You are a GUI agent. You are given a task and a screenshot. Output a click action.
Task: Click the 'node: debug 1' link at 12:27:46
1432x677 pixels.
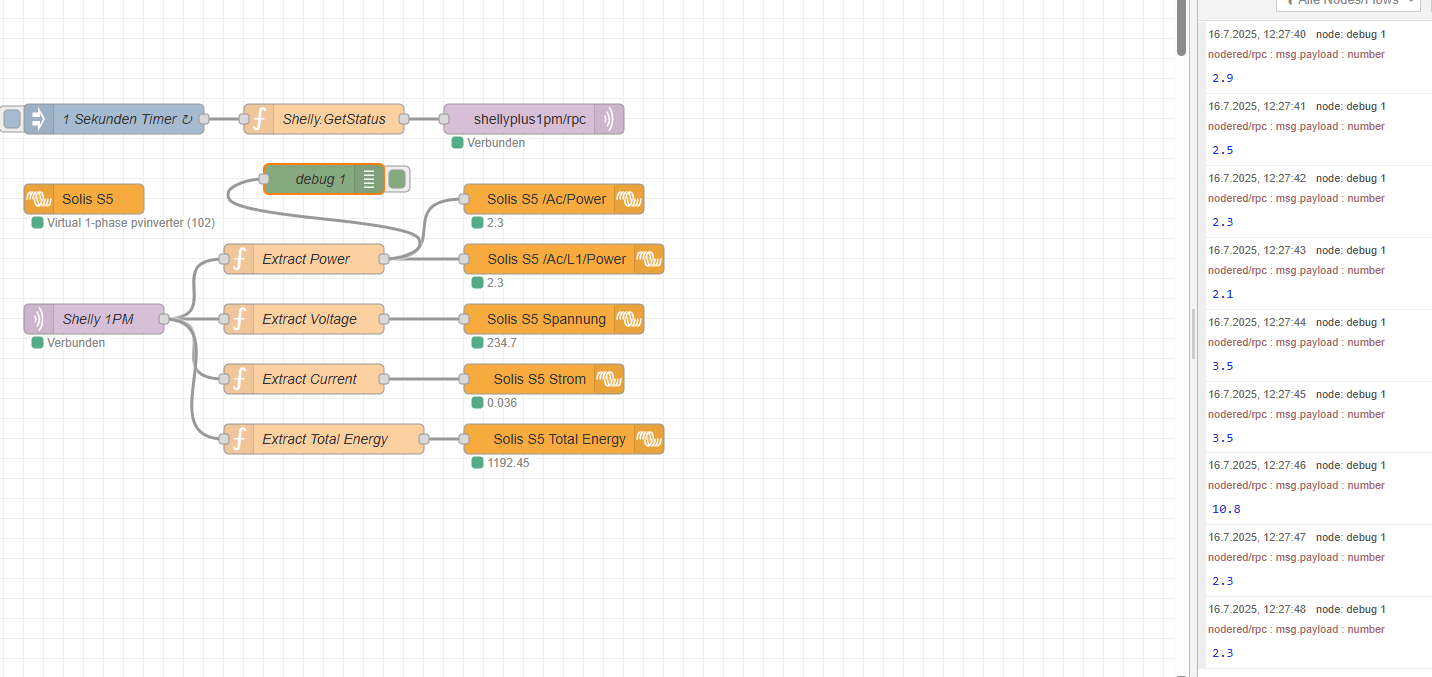pyautogui.click(x=1351, y=465)
